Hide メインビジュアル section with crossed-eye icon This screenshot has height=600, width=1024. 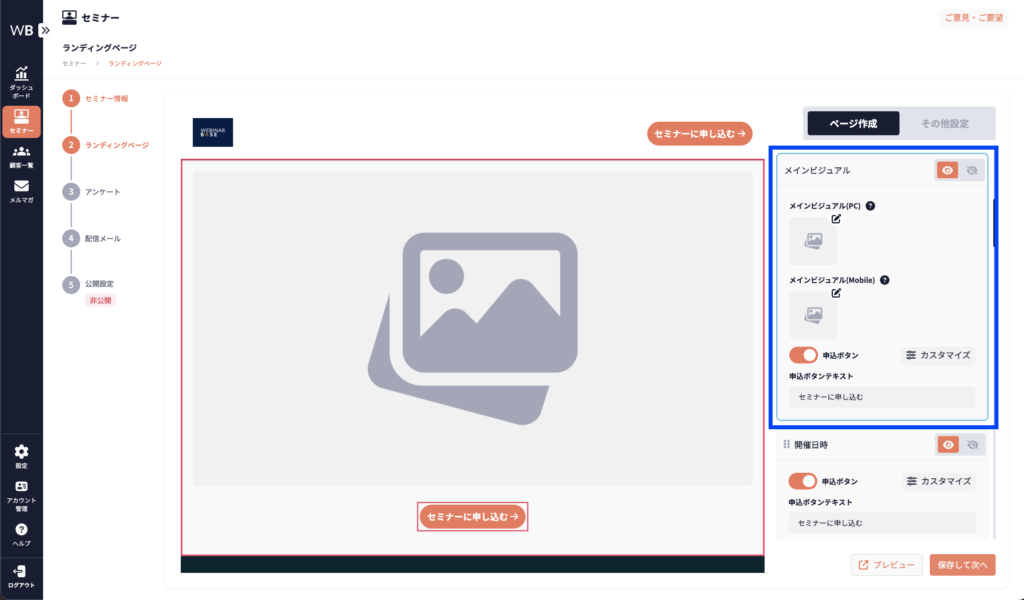971,171
